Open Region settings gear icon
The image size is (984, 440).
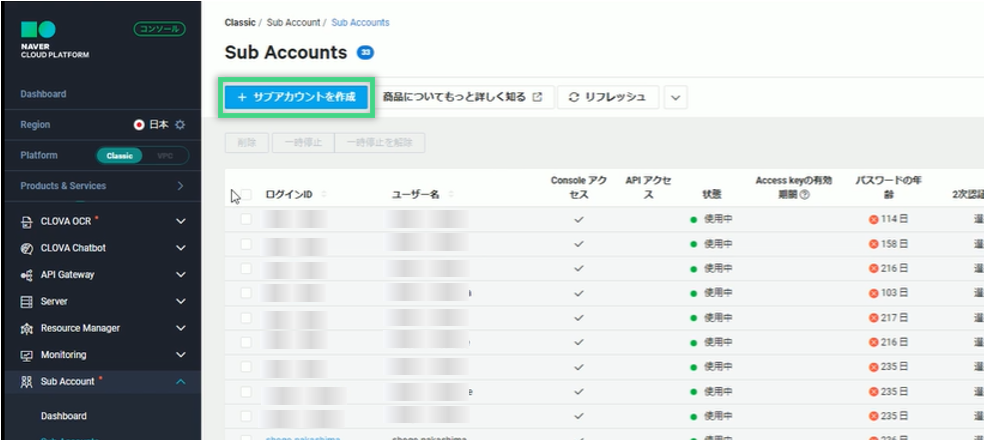click(x=181, y=125)
